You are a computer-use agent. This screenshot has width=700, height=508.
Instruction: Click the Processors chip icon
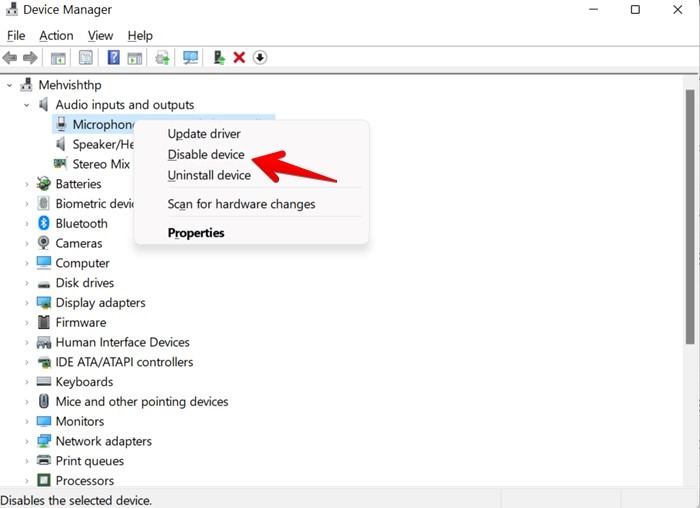point(44,480)
